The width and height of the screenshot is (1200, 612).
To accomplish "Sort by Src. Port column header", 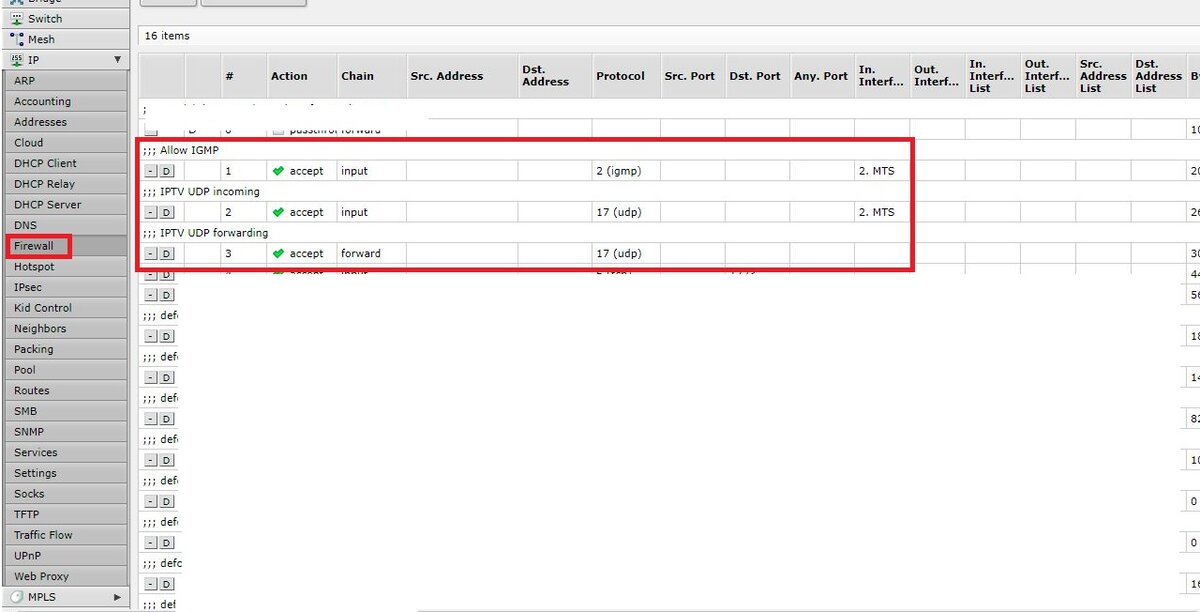I will point(691,76).
